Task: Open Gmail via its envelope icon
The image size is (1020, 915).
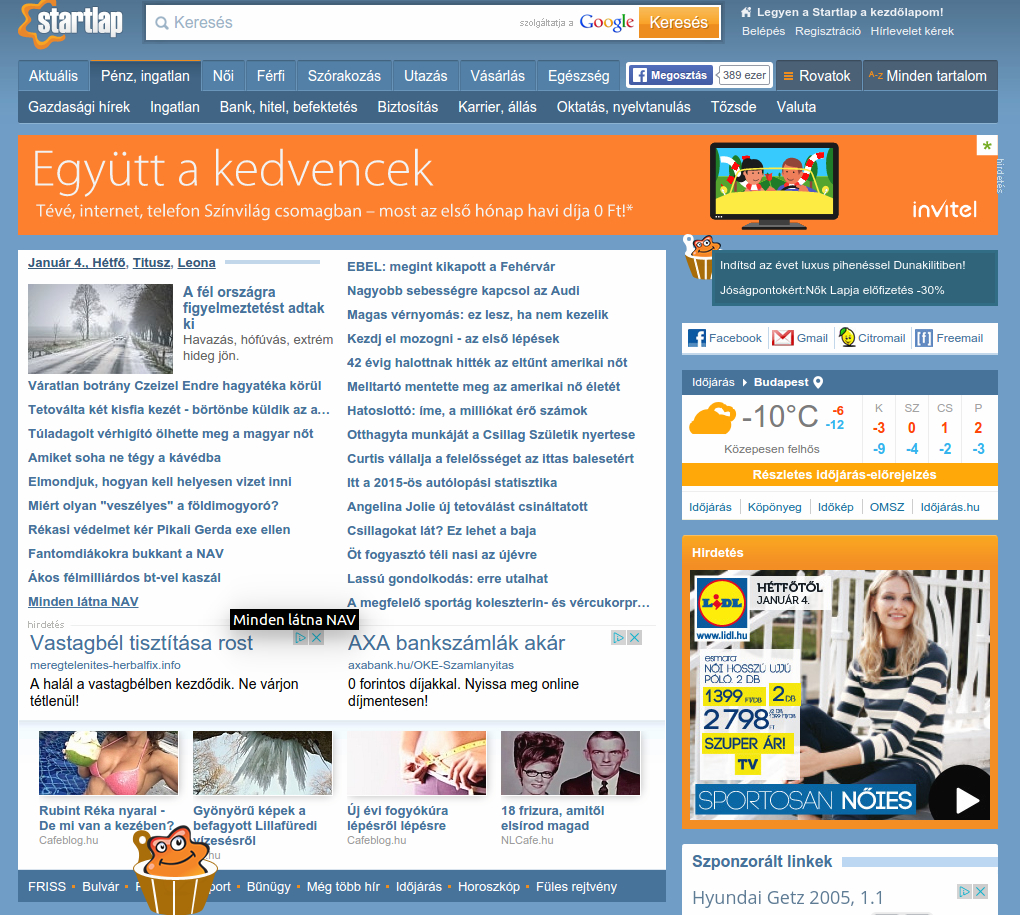Action: pos(782,338)
